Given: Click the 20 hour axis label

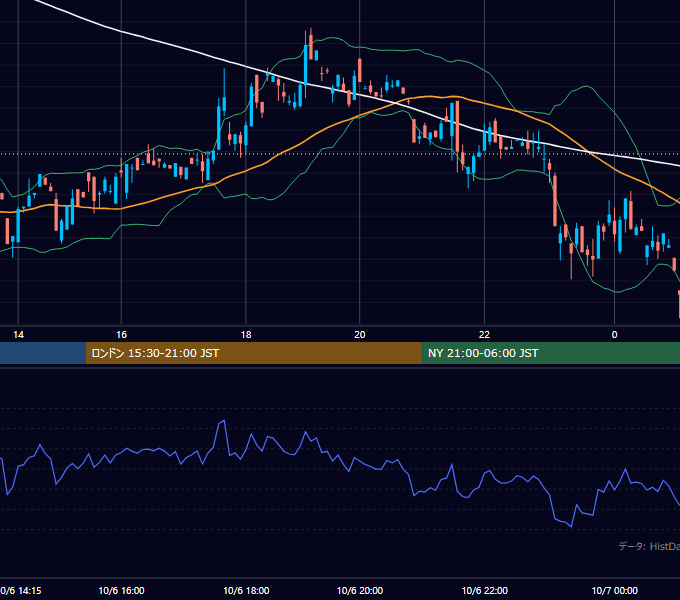Looking at the screenshot, I should point(360,335).
